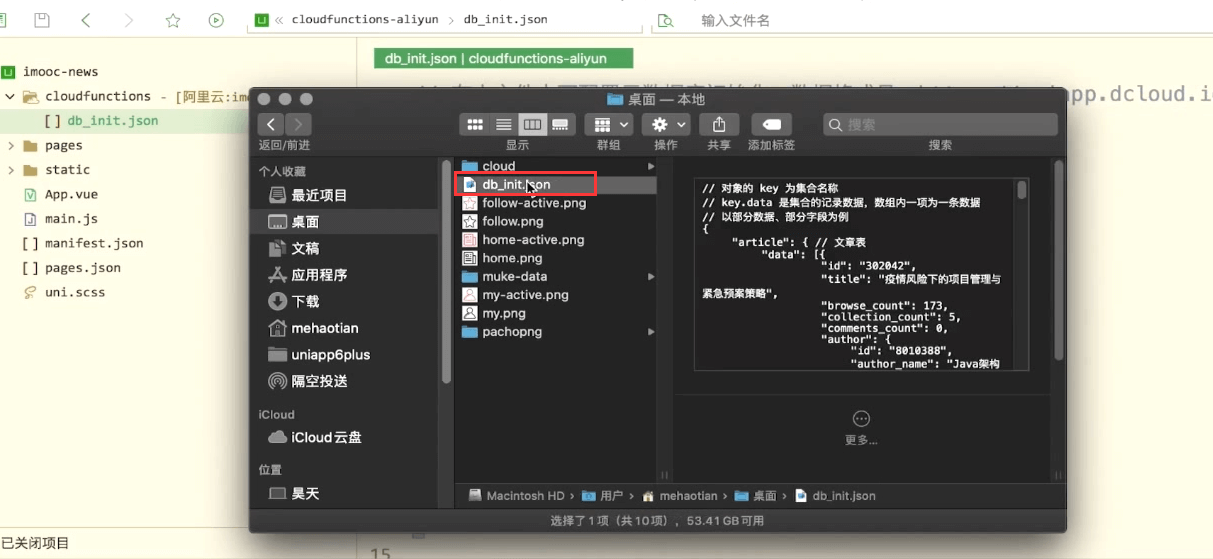Select home.png in Finder list
The width and height of the screenshot is (1213, 559).
512,258
